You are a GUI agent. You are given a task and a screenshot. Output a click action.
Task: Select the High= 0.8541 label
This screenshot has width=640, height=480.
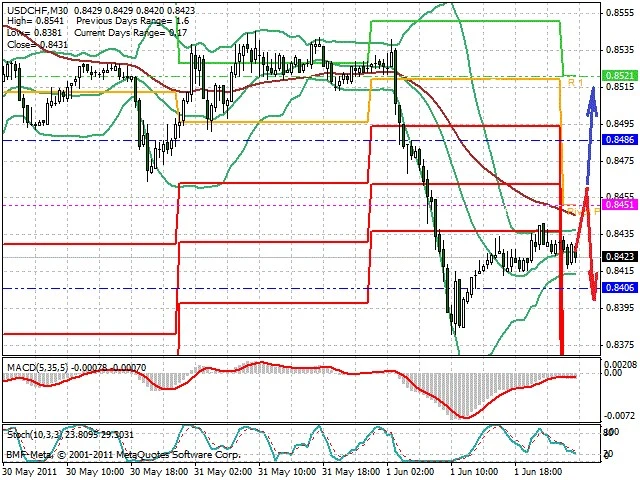36,21
